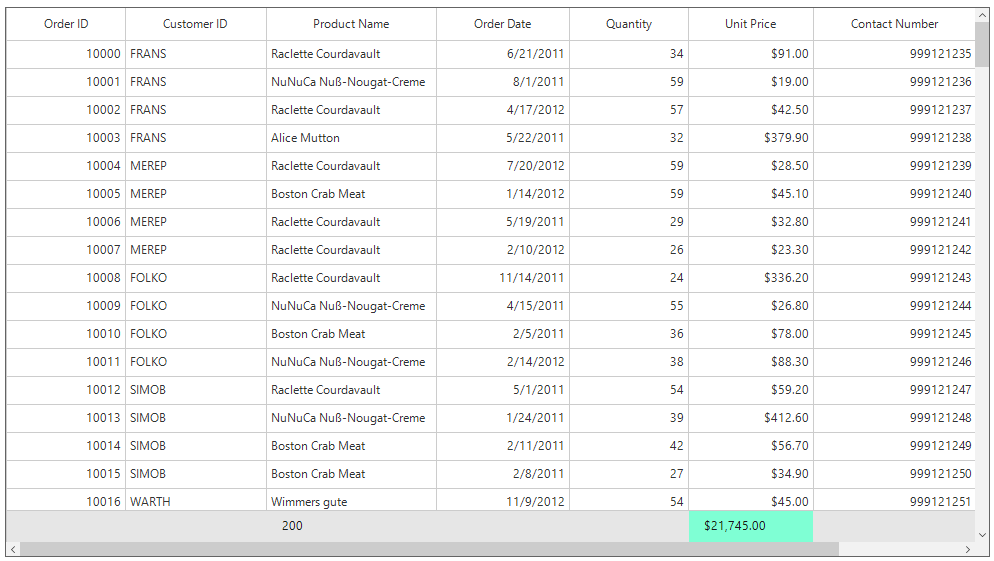Click the vertical scrollbar thumb
Screen dimensions: 994x561
(x=982, y=44)
